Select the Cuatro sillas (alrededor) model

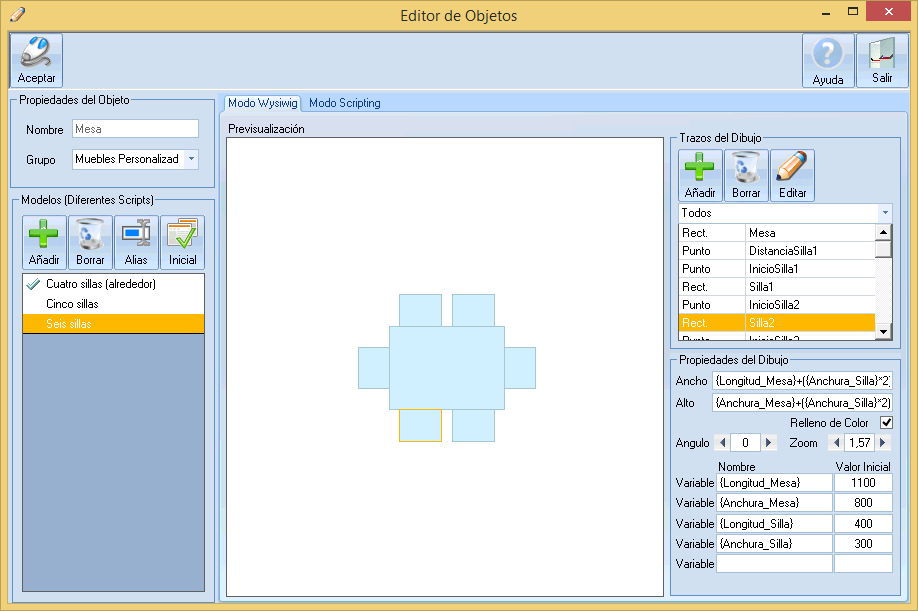(100, 284)
